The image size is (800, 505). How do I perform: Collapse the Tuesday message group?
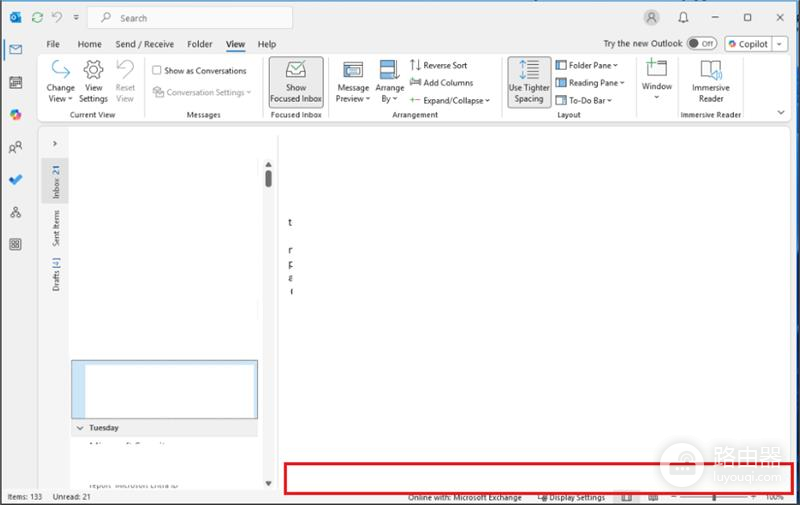[80, 428]
